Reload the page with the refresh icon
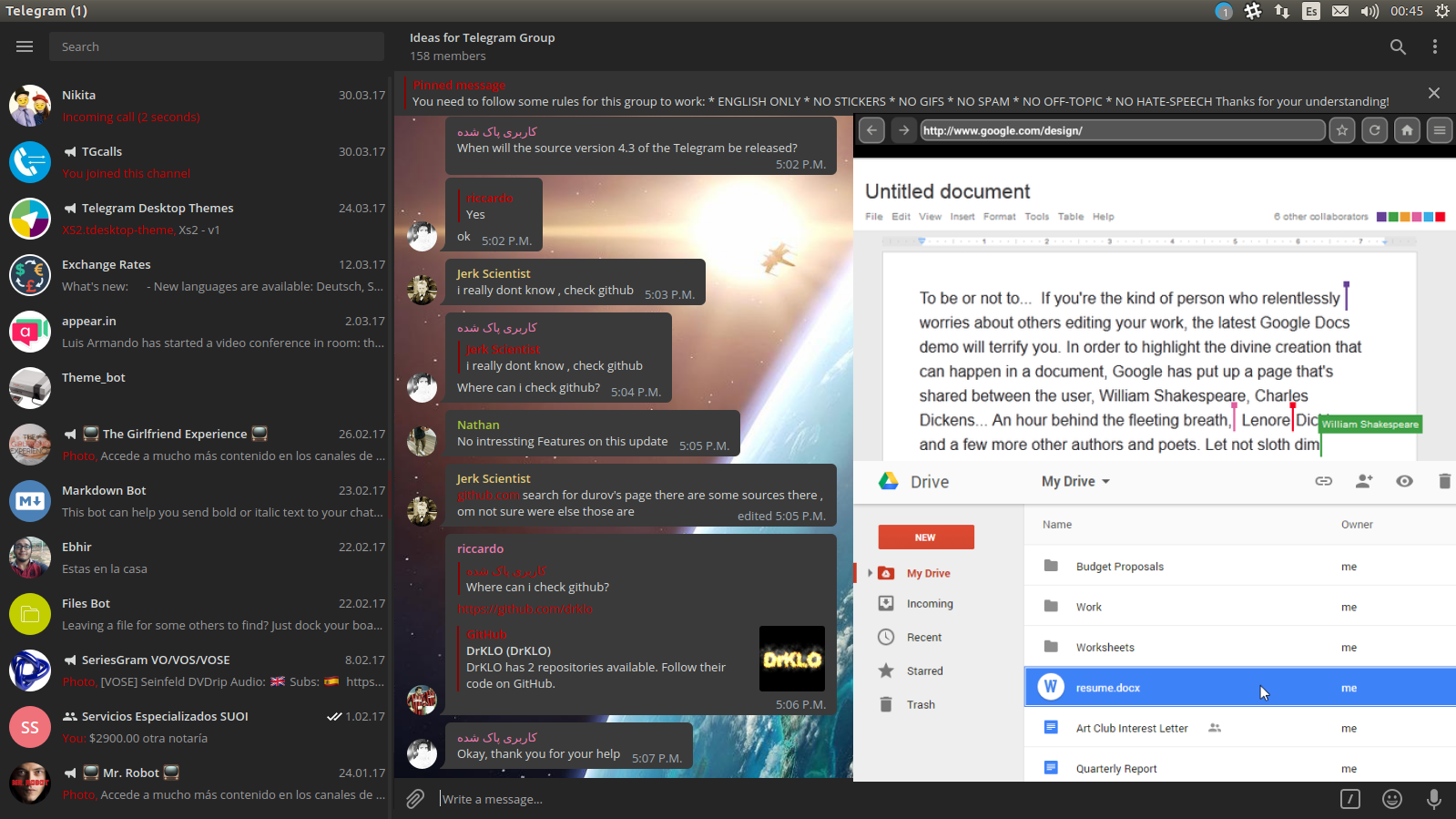 pyautogui.click(x=1375, y=130)
